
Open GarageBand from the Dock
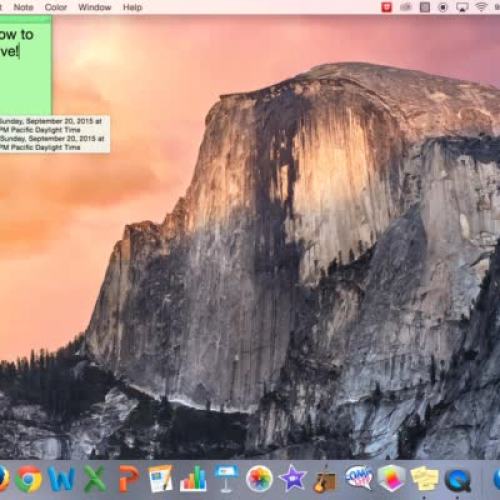click(x=325, y=479)
